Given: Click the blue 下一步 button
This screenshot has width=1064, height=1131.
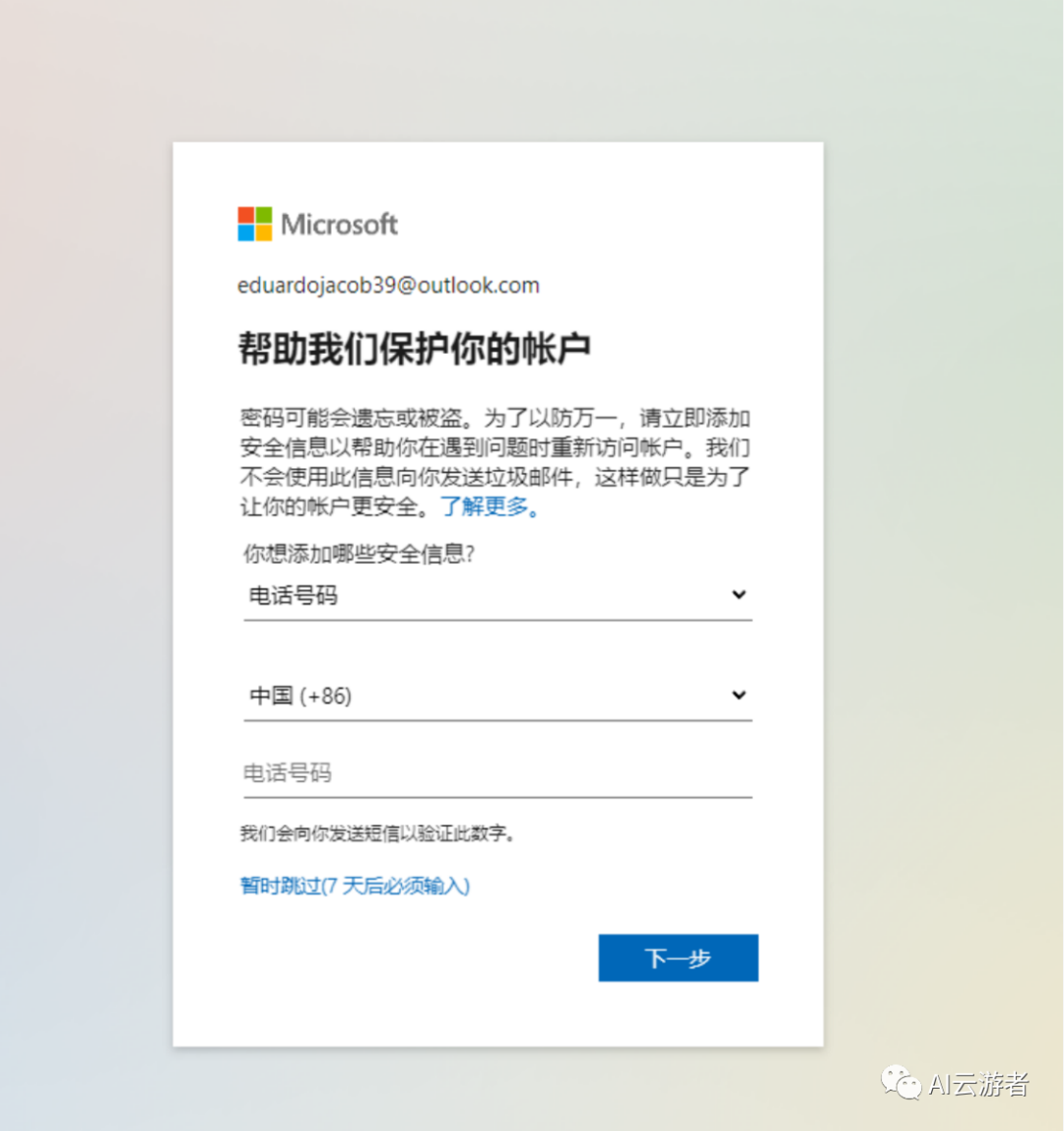Looking at the screenshot, I should click(678, 958).
